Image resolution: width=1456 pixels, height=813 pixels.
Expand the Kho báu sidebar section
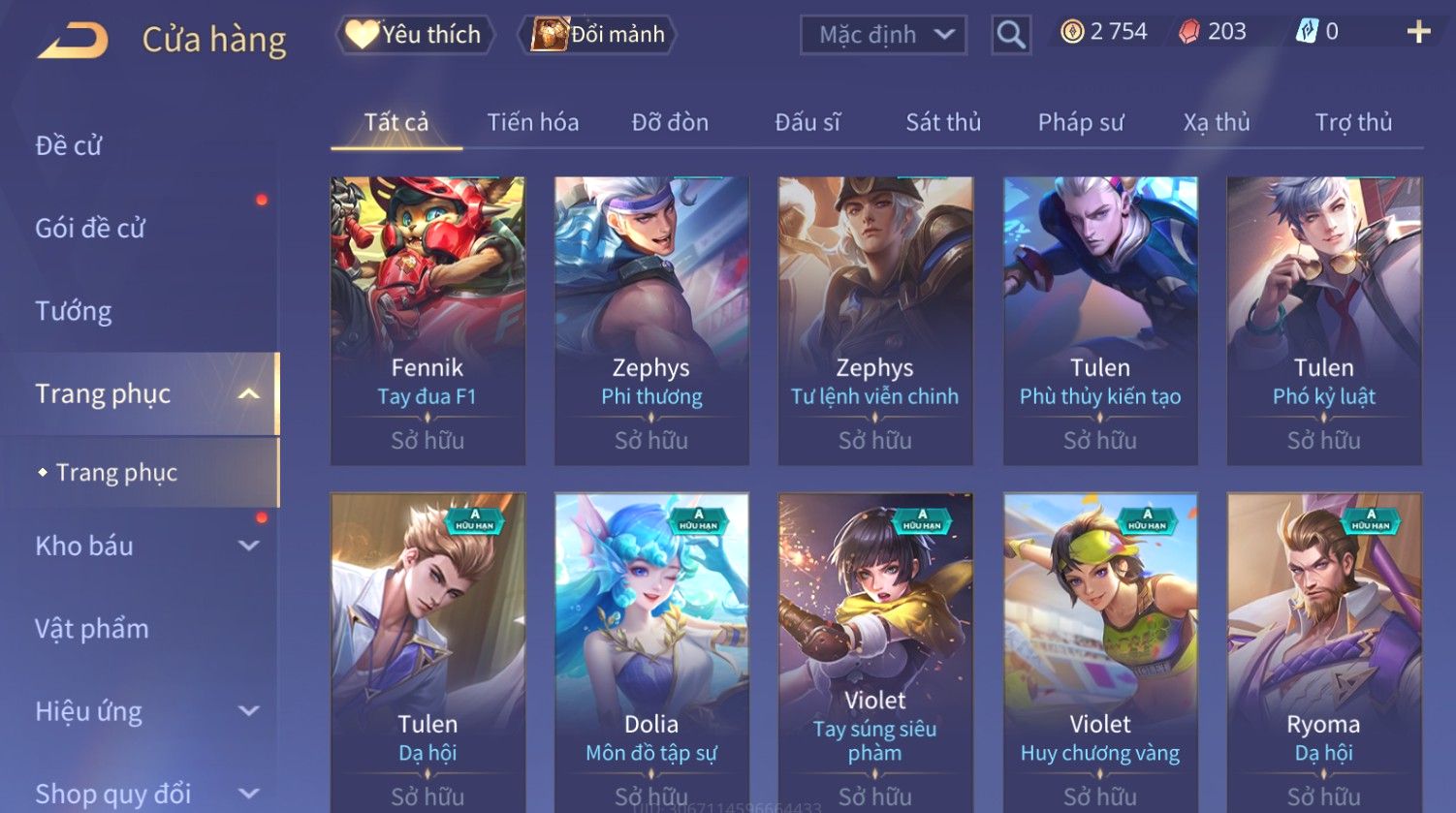point(249,546)
